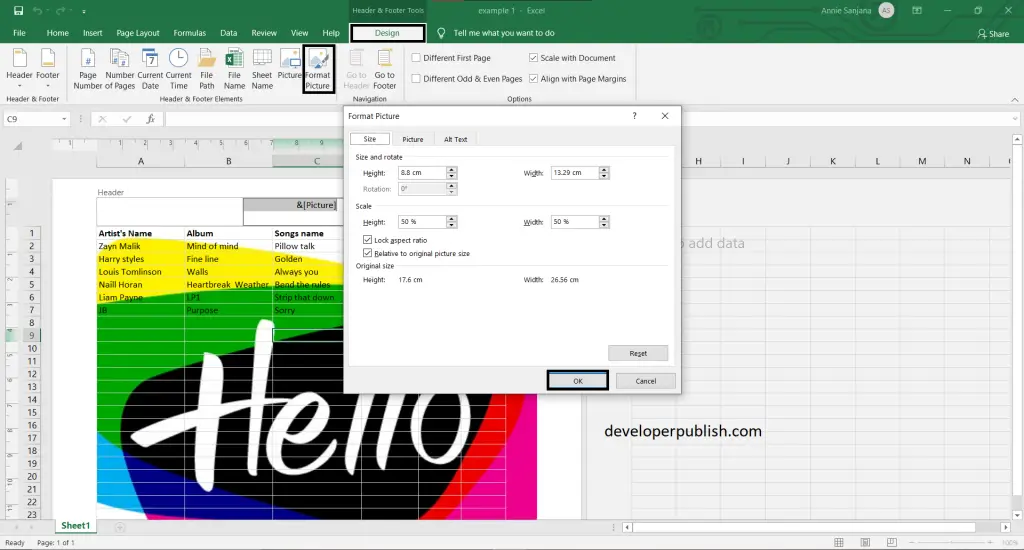The height and width of the screenshot is (550, 1024).
Task: Open the Header dropdown in ribbon
Action: point(20,68)
